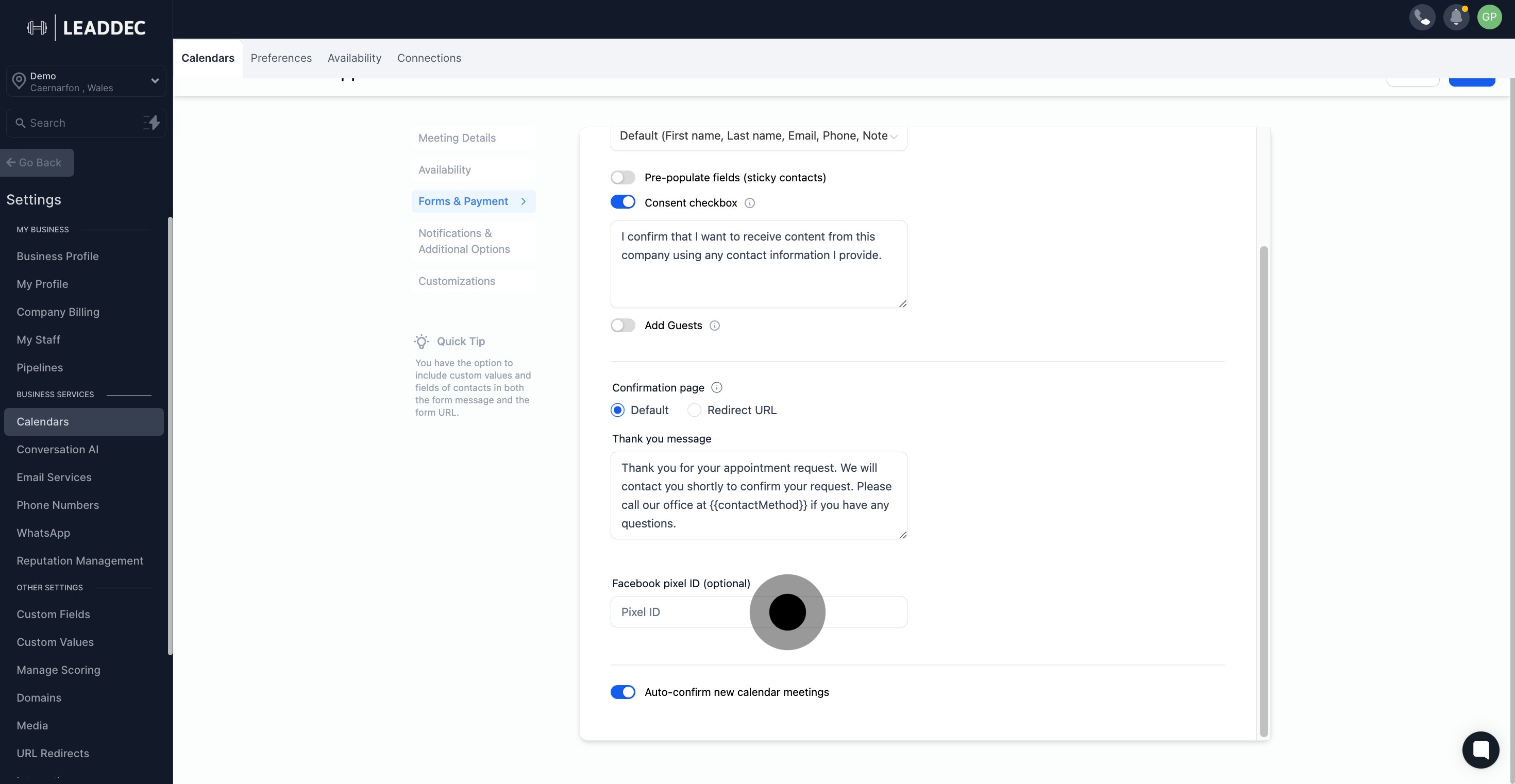Open the Default form fields dropdown

click(x=759, y=137)
